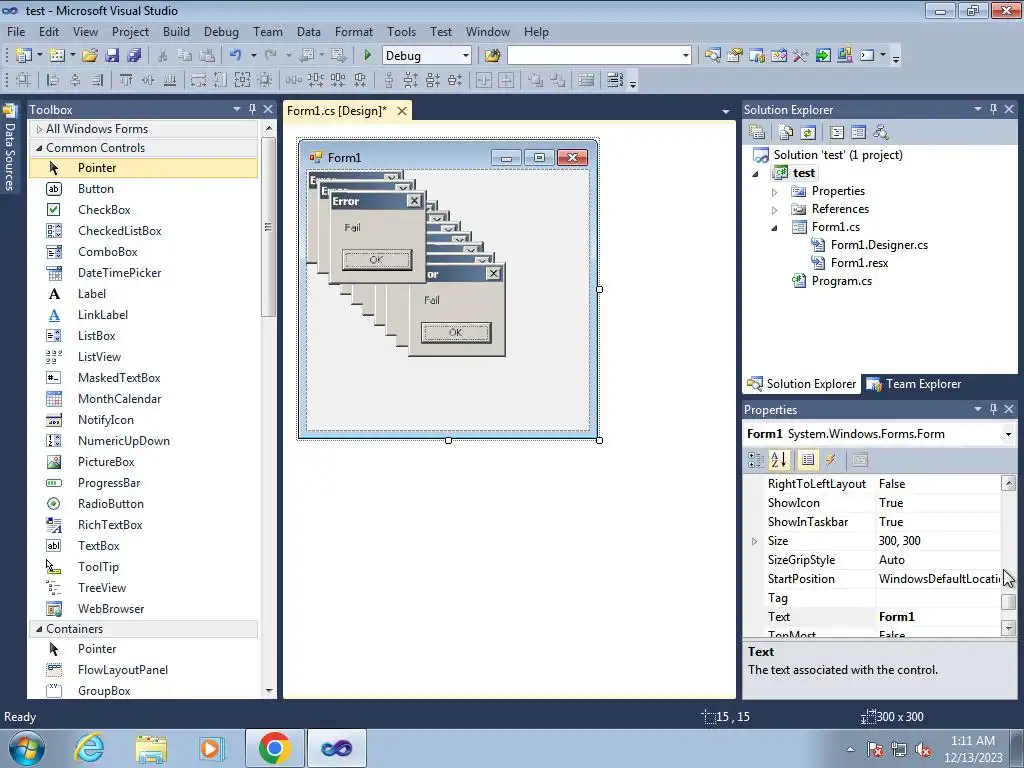The width and height of the screenshot is (1024, 768).
Task: Click Refresh icon in Solution Explorer
Action: click(808, 133)
